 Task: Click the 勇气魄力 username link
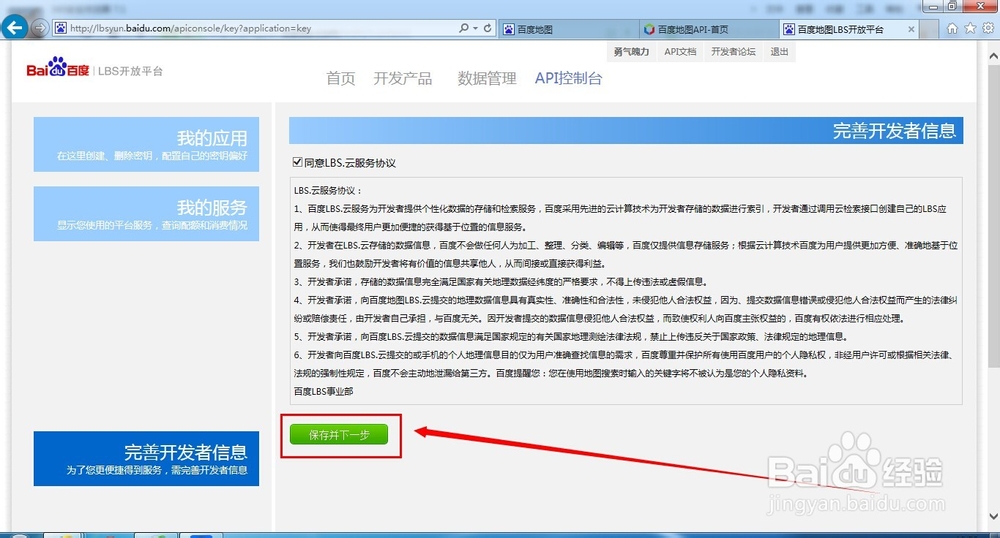click(x=631, y=52)
